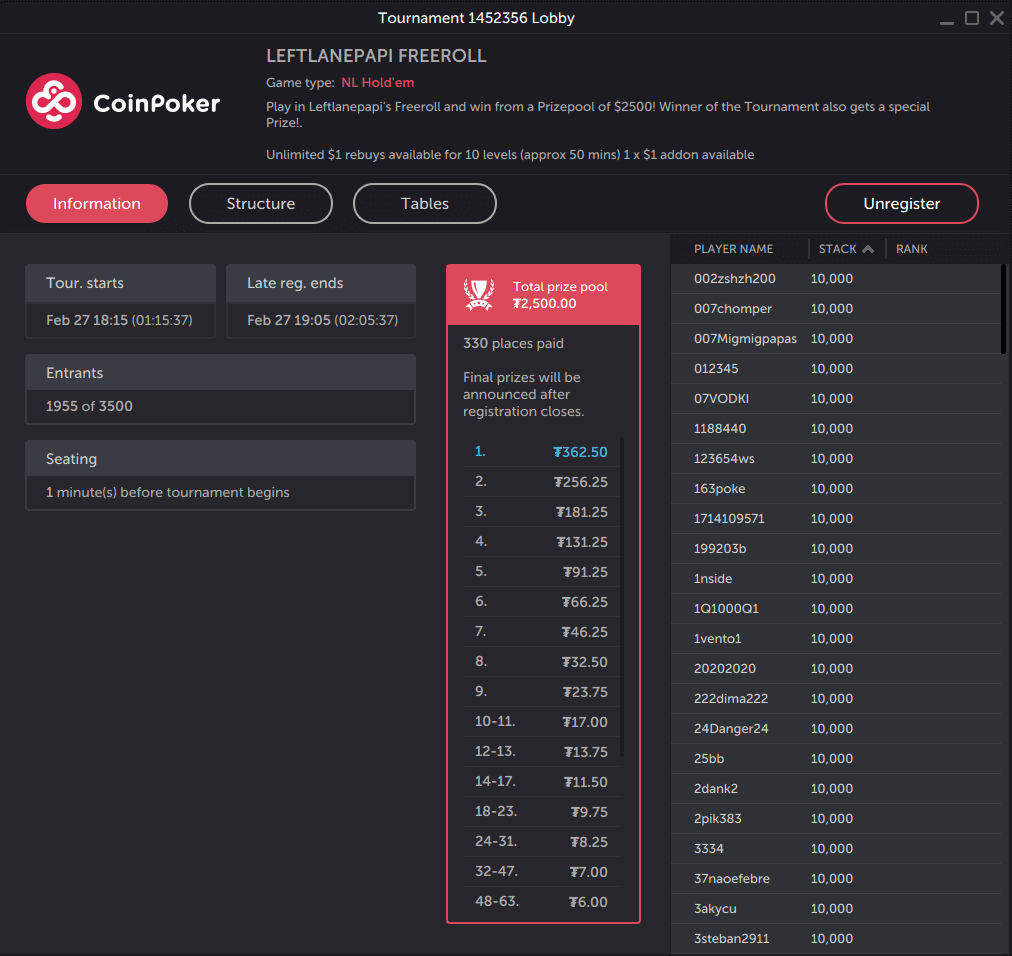Sort by PLAYER NAME column header

pos(734,249)
